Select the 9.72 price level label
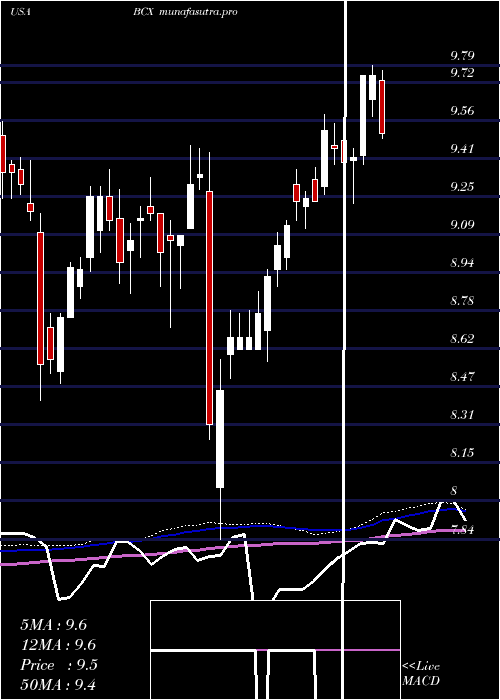500x700 pixels. point(462,72)
